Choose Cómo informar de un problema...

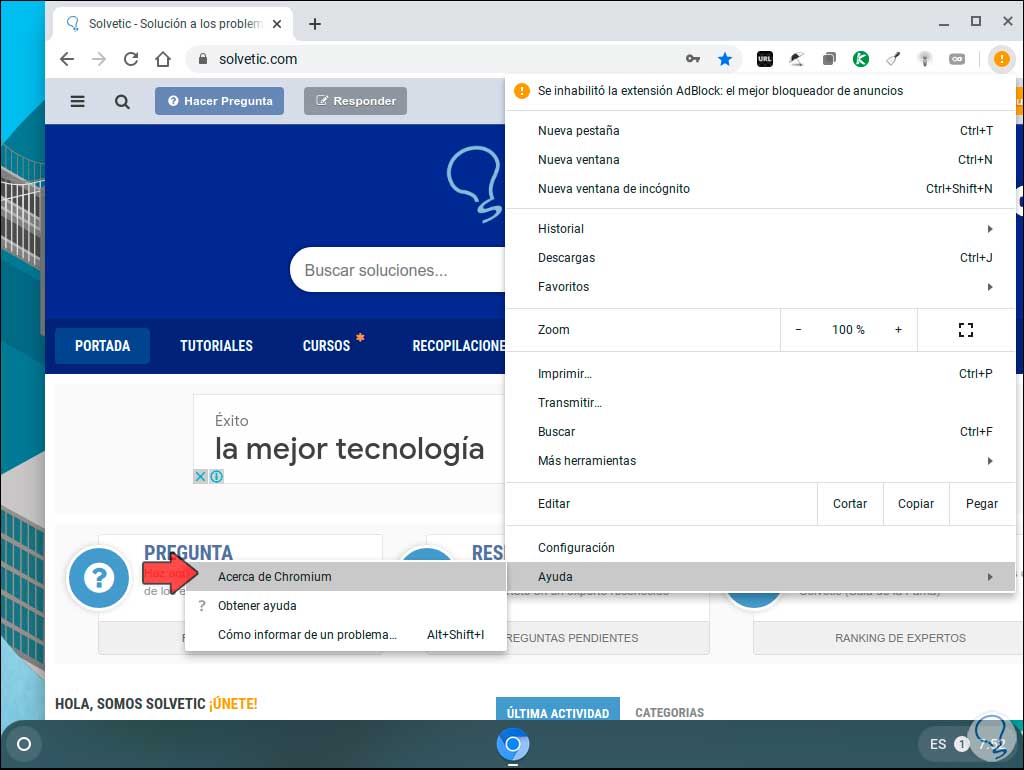point(345,635)
